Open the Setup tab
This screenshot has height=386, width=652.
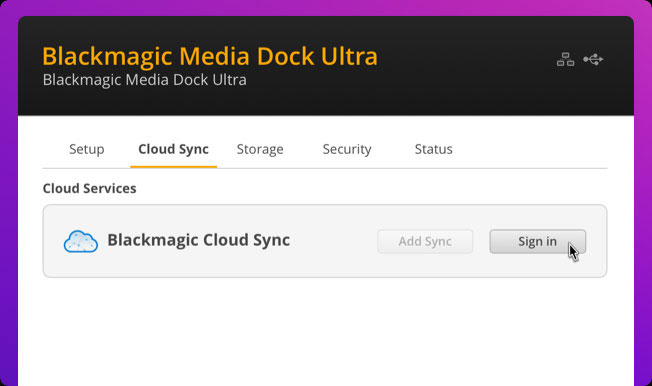coord(86,149)
